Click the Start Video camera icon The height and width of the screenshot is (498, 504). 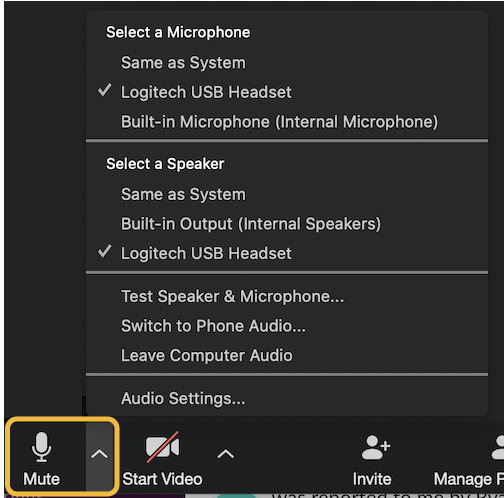(163, 447)
